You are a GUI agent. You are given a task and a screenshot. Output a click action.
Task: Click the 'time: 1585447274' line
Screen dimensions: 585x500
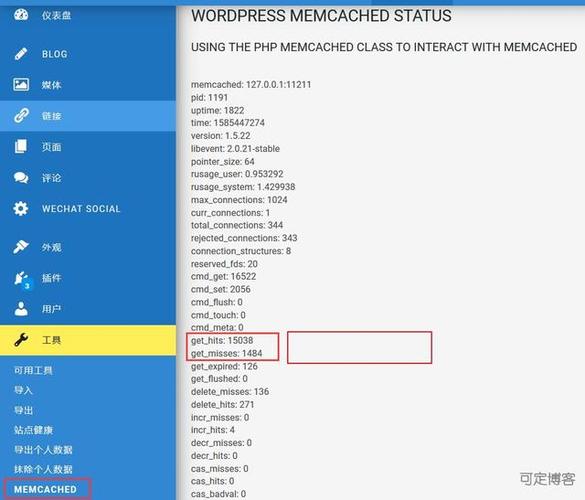coord(228,123)
